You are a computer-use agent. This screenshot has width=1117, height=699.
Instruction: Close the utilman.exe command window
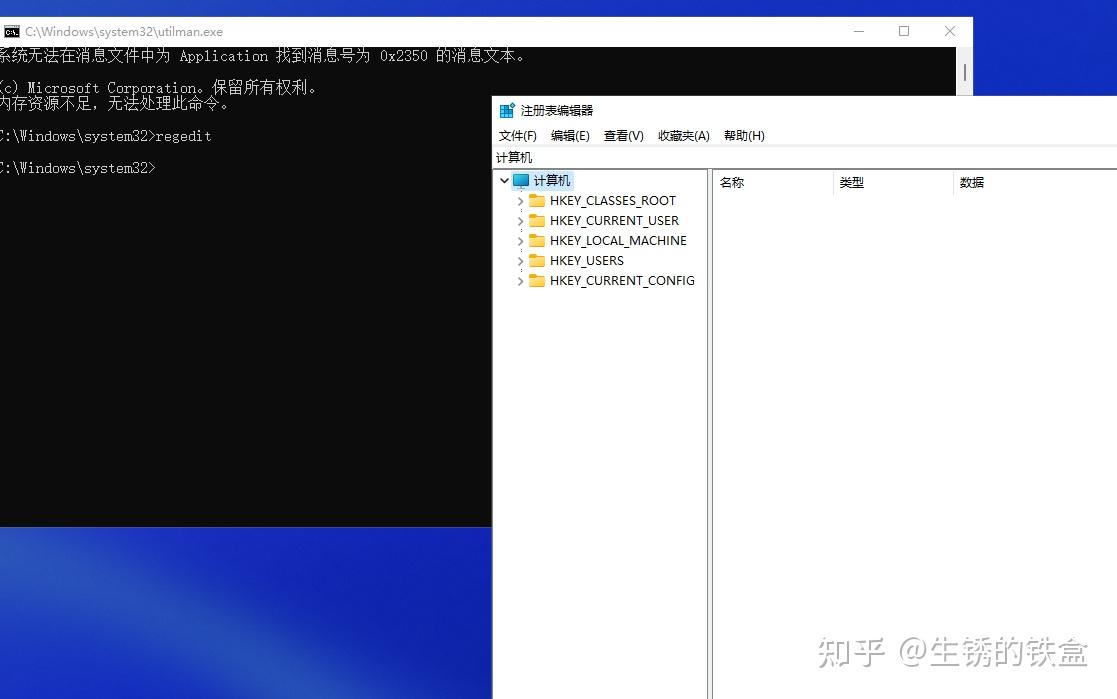tap(950, 31)
